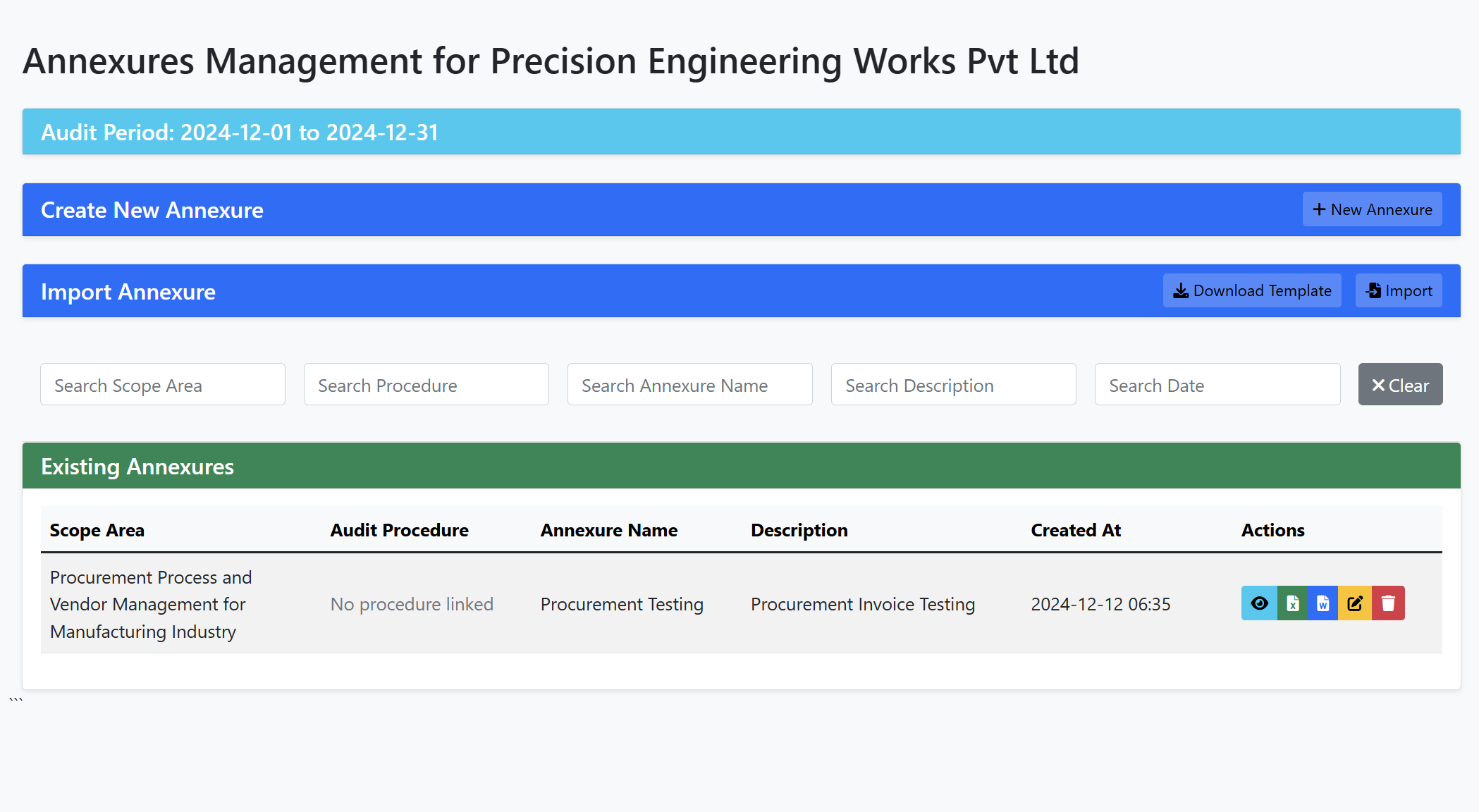Focus the Search Description field
1479x812 pixels.
(x=954, y=385)
